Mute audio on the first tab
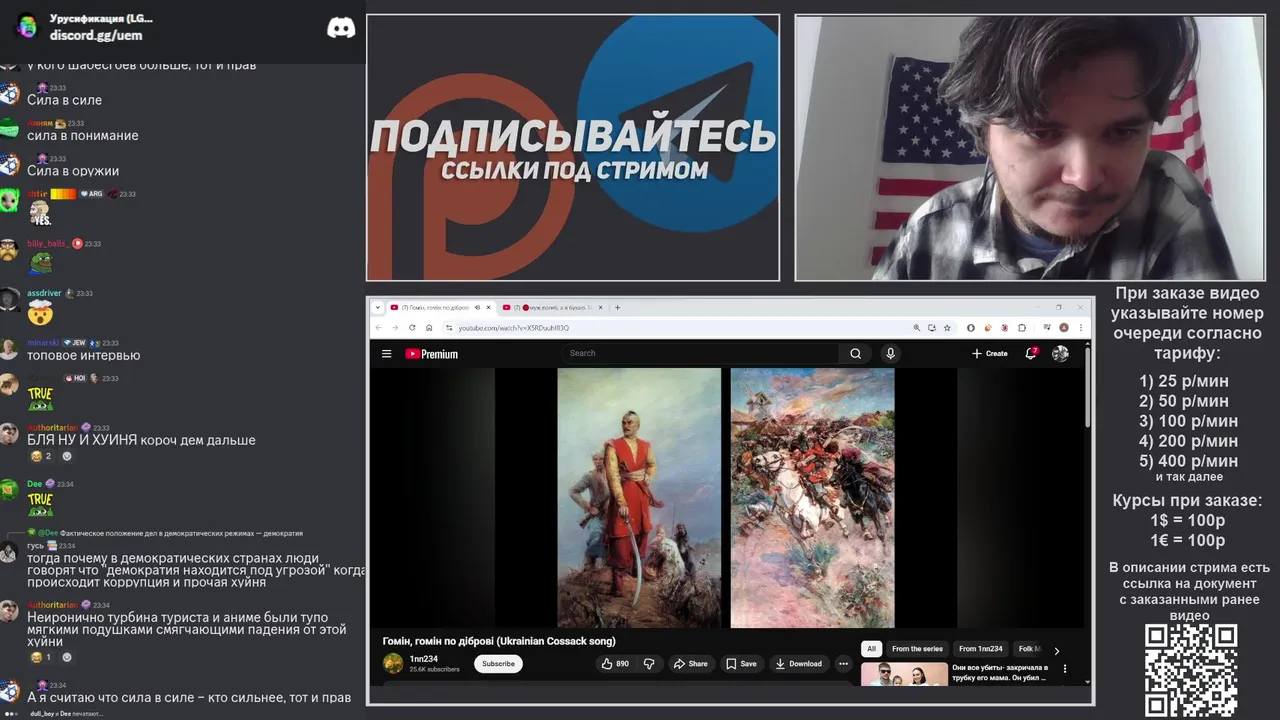The height and width of the screenshot is (720, 1280). click(477, 307)
